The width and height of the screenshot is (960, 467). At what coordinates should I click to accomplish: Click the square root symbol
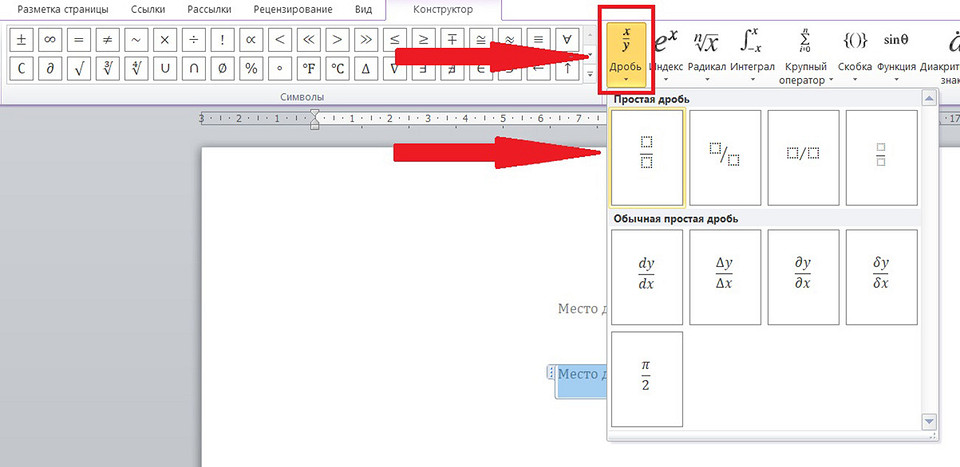click(x=78, y=69)
